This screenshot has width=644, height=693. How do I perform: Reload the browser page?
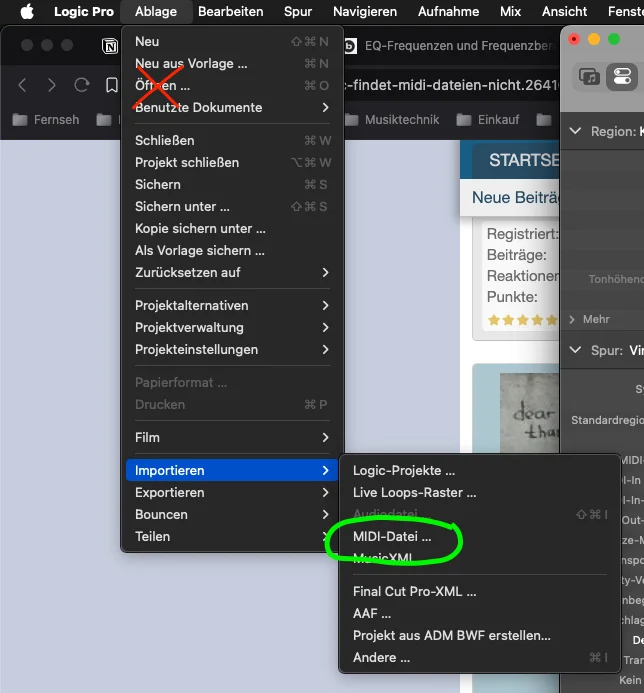point(81,85)
